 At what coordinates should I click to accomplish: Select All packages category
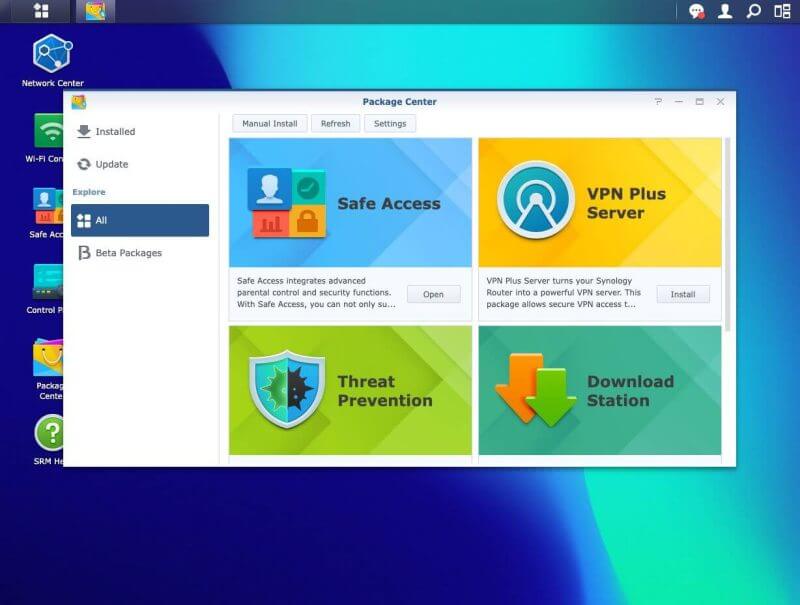(140, 220)
